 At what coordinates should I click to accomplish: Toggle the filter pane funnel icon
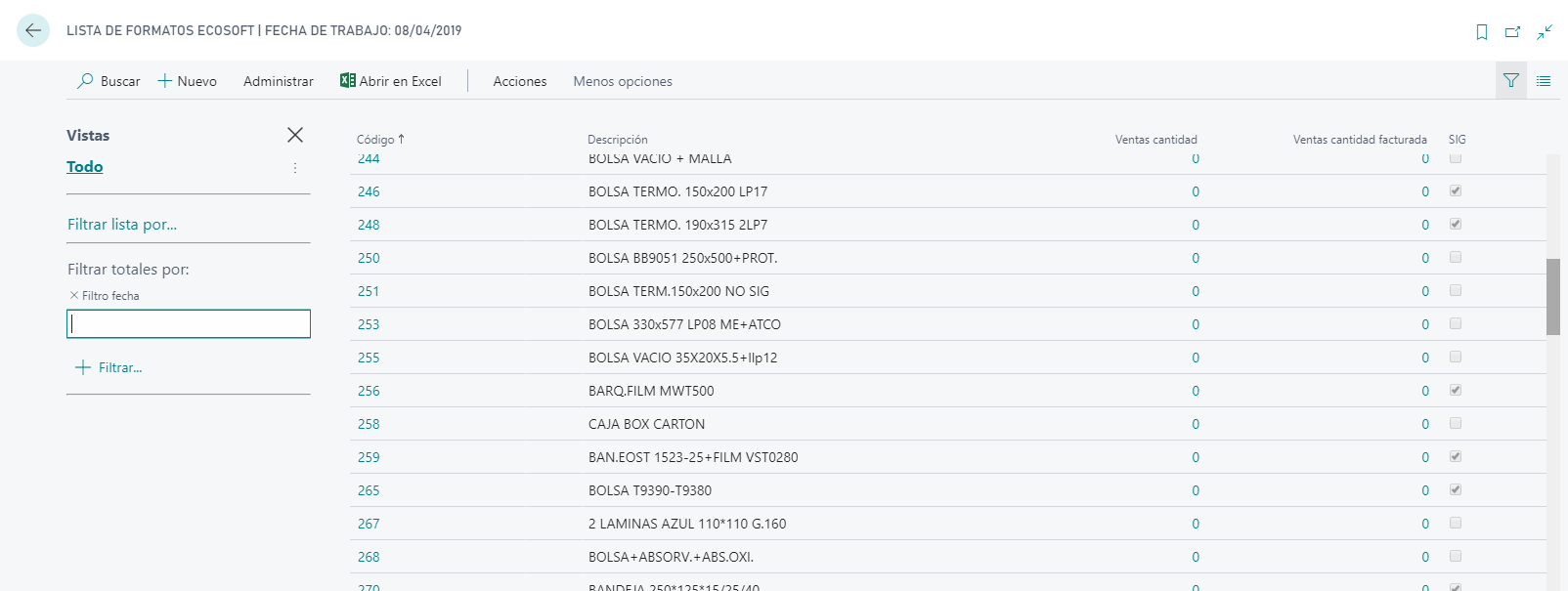tap(1511, 80)
